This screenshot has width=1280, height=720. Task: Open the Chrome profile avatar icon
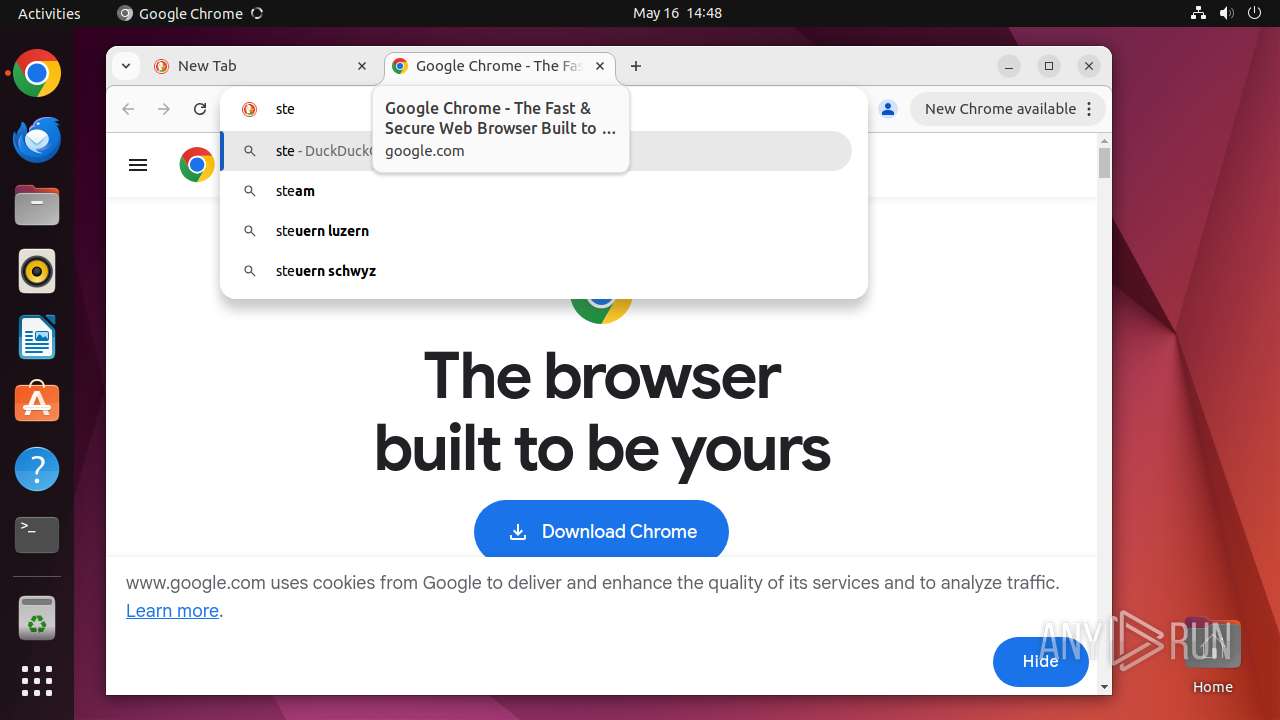[888, 109]
